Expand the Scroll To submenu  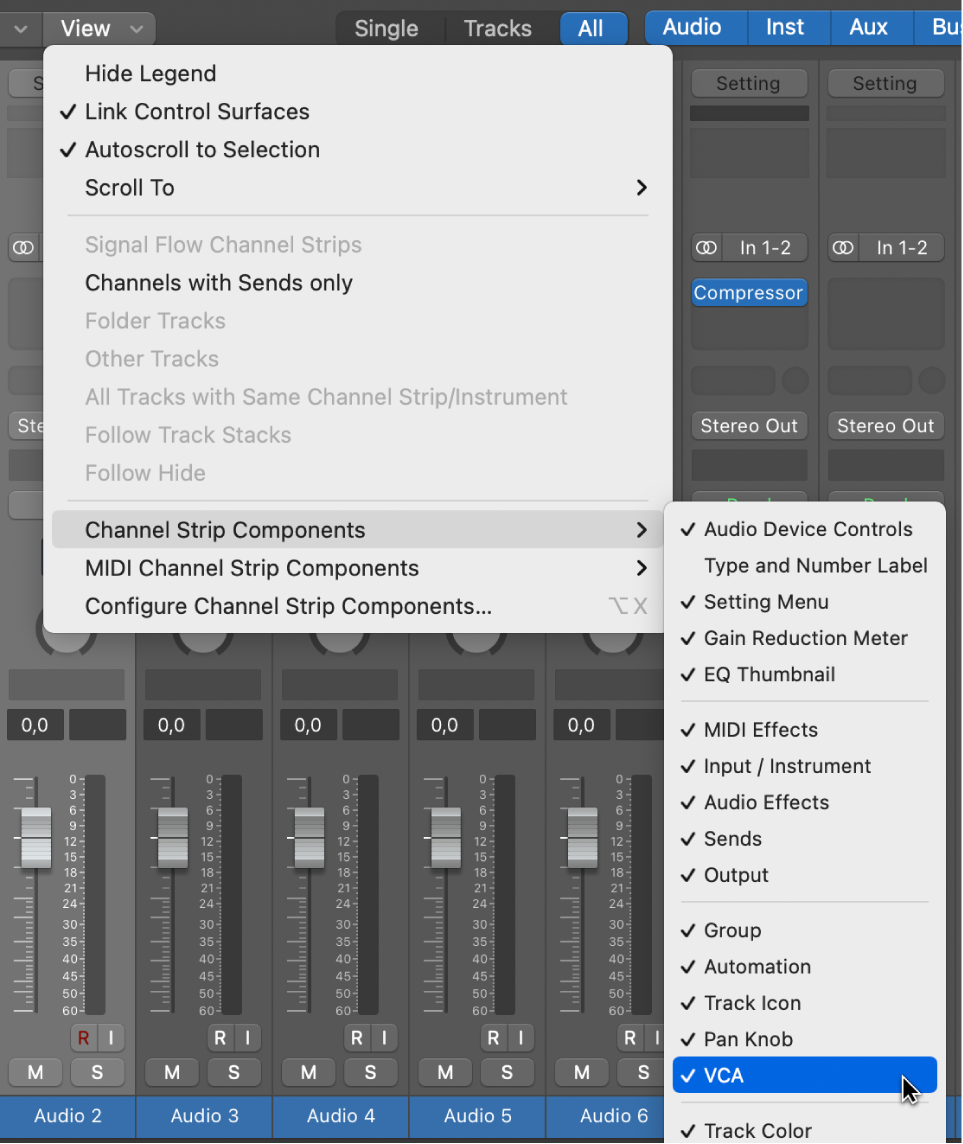point(357,188)
